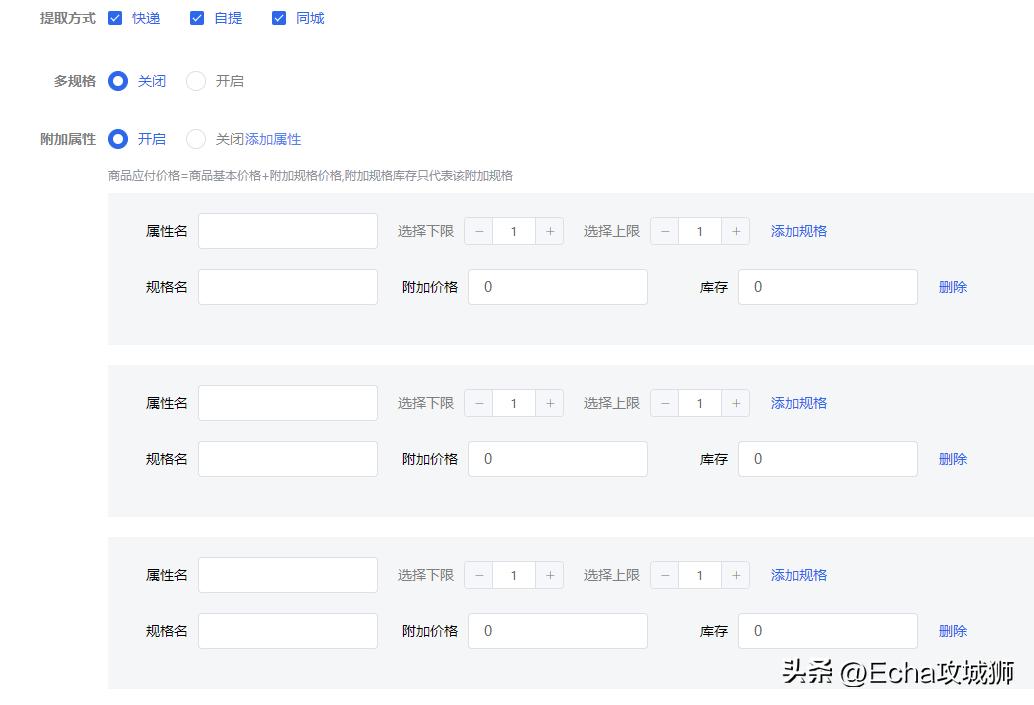The image size is (1034, 705).
Task: Click 删除 in the second attribute block
Action: pyautogui.click(x=952, y=459)
